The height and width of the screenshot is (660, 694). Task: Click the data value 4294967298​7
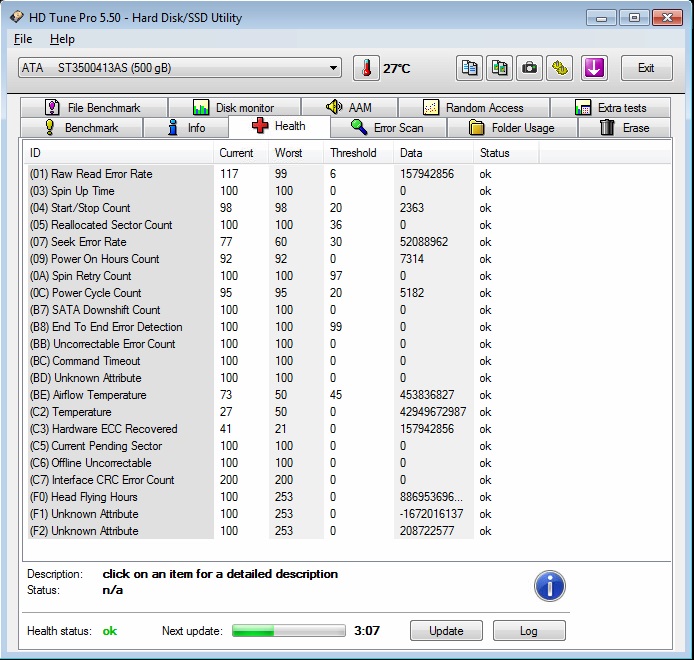(x=433, y=412)
